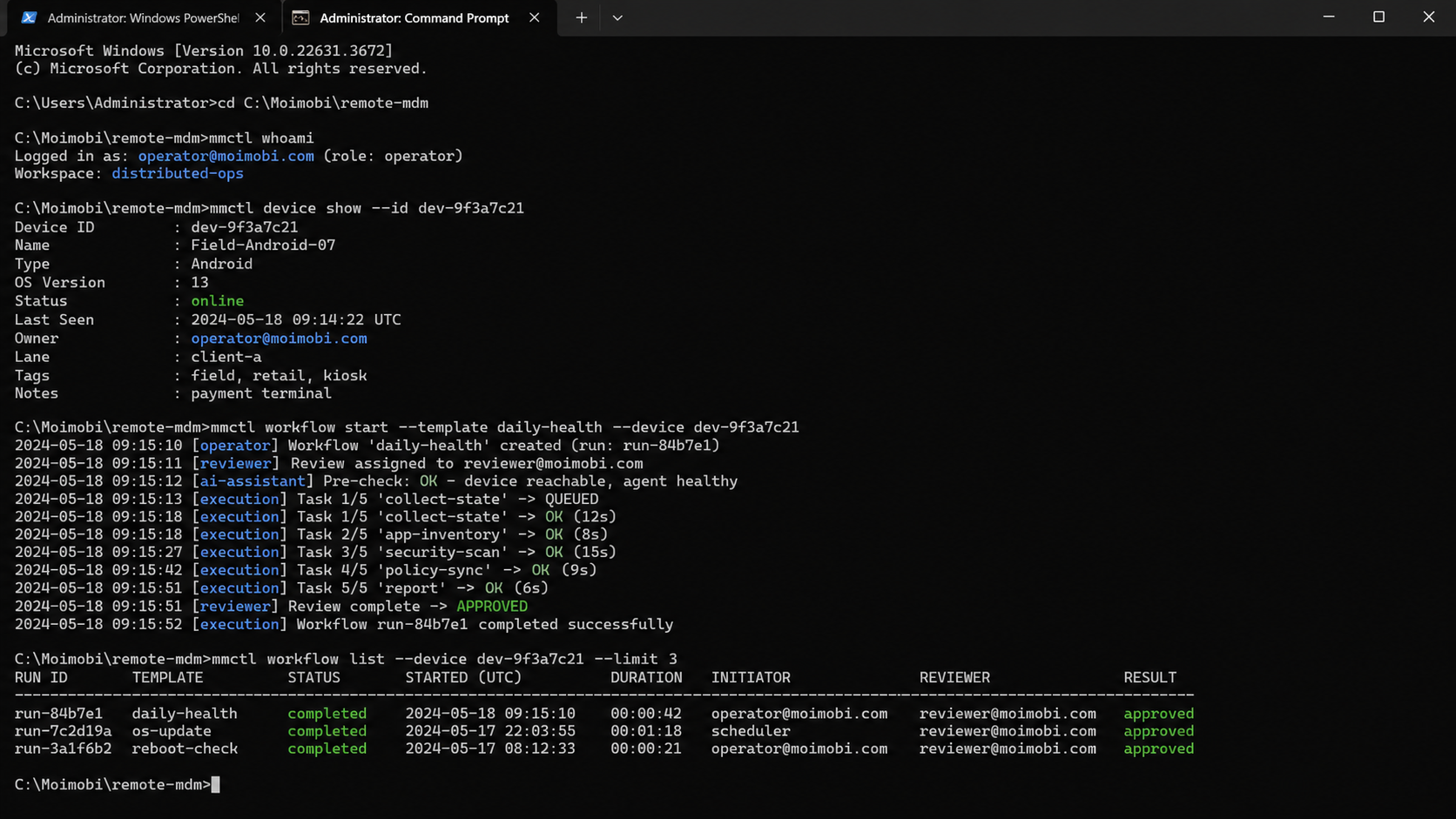The width and height of the screenshot is (1456, 819).
Task: Click the Notes value 'payment terminal'
Action: tap(261, 393)
